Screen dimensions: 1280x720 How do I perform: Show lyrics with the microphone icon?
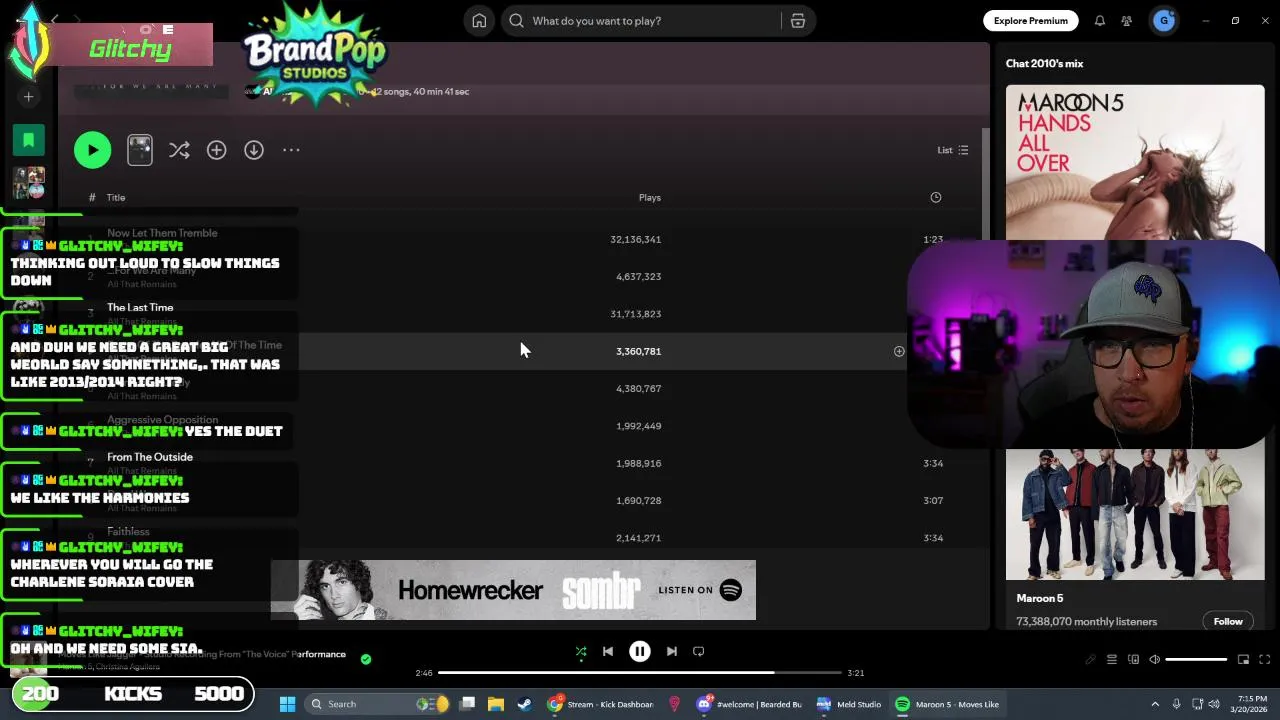(1090, 660)
